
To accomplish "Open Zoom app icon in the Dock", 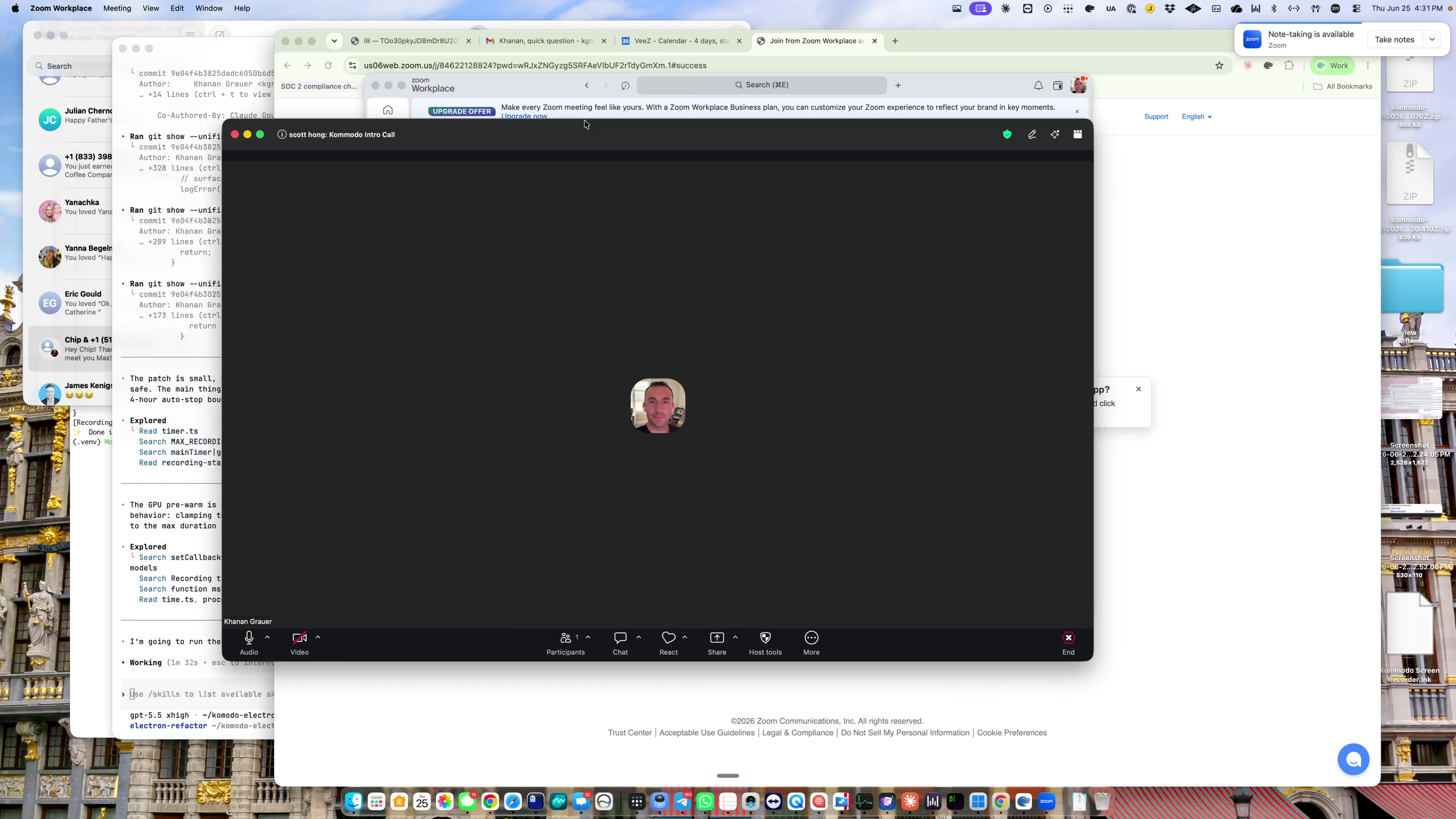I will 1046,801.
